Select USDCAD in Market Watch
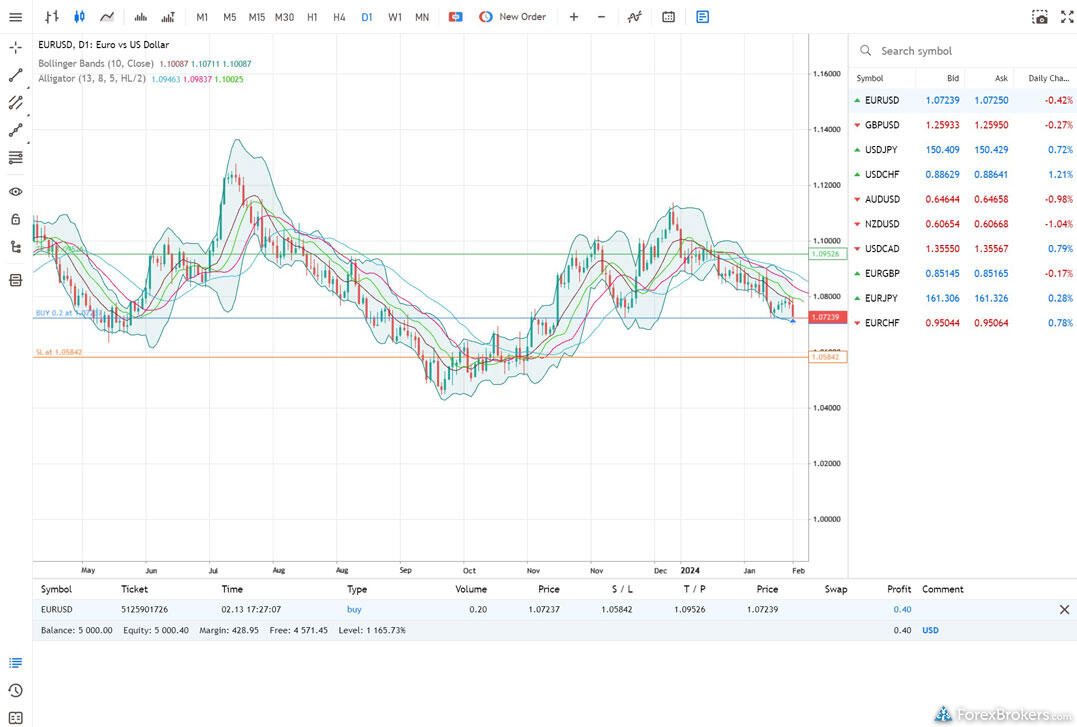This screenshot has width=1077, height=727. [963, 249]
